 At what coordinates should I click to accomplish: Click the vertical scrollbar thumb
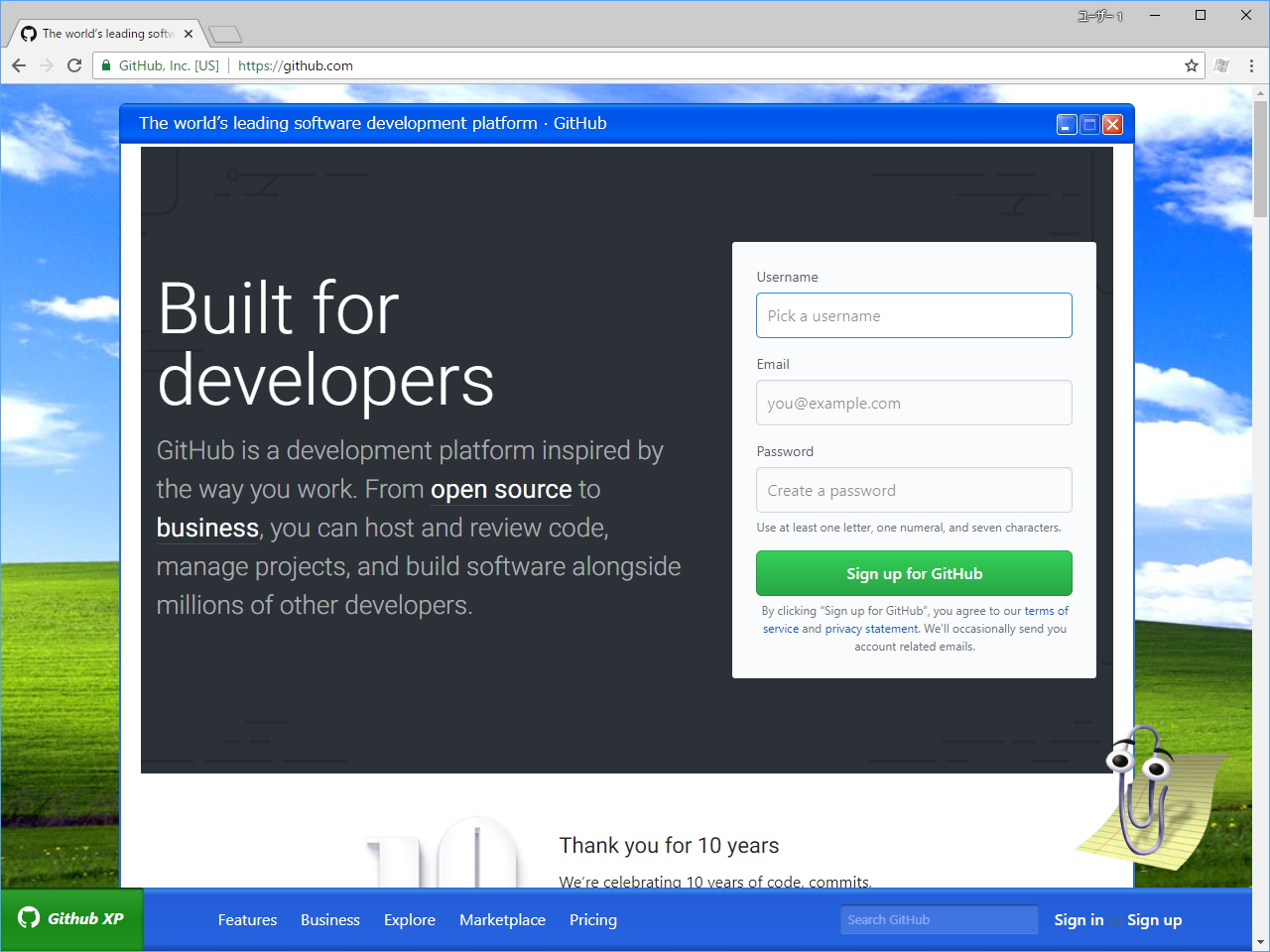click(x=1260, y=159)
